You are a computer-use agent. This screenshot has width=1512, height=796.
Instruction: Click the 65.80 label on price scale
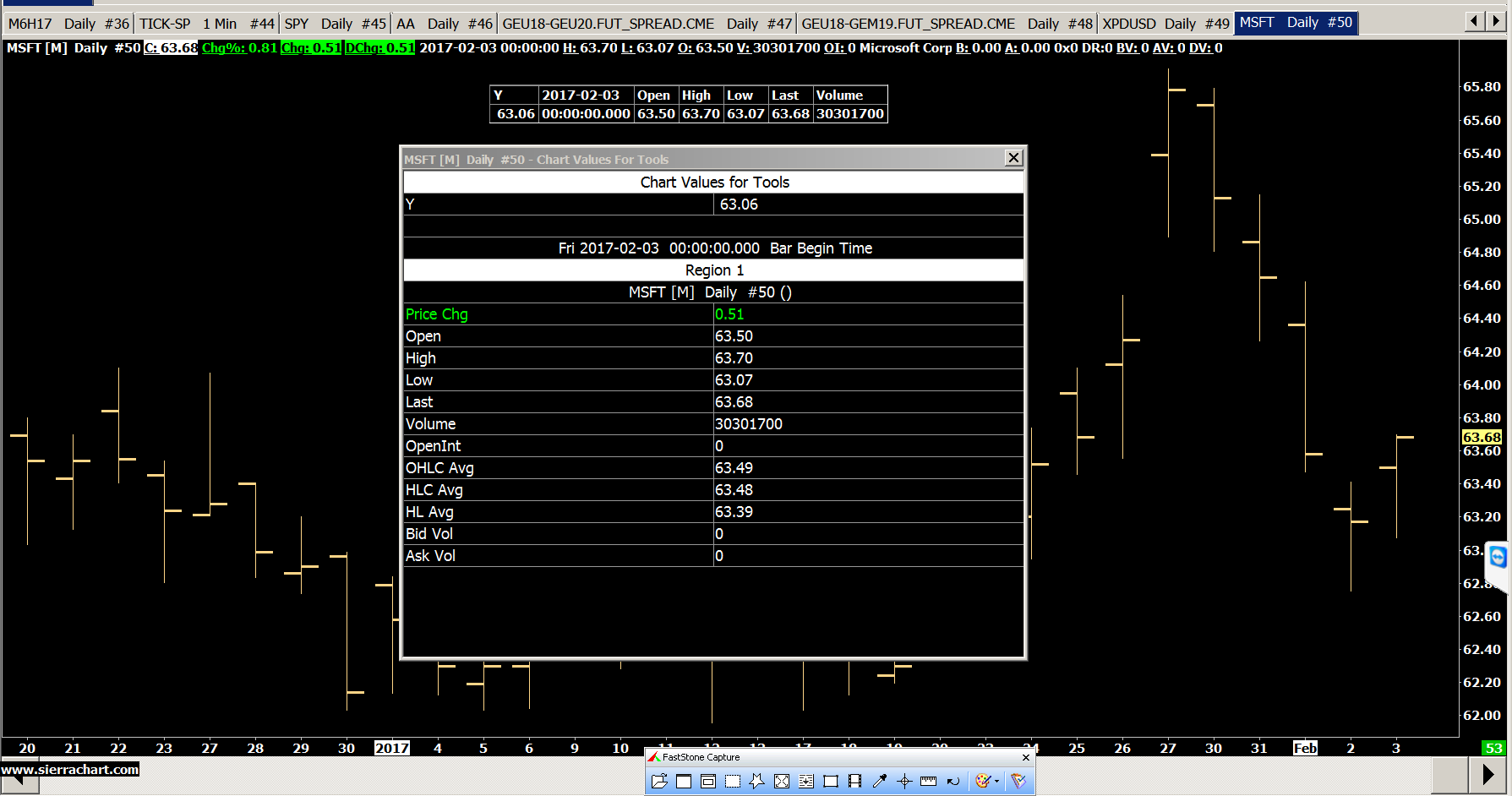pyautogui.click(x=1482, y=86)
